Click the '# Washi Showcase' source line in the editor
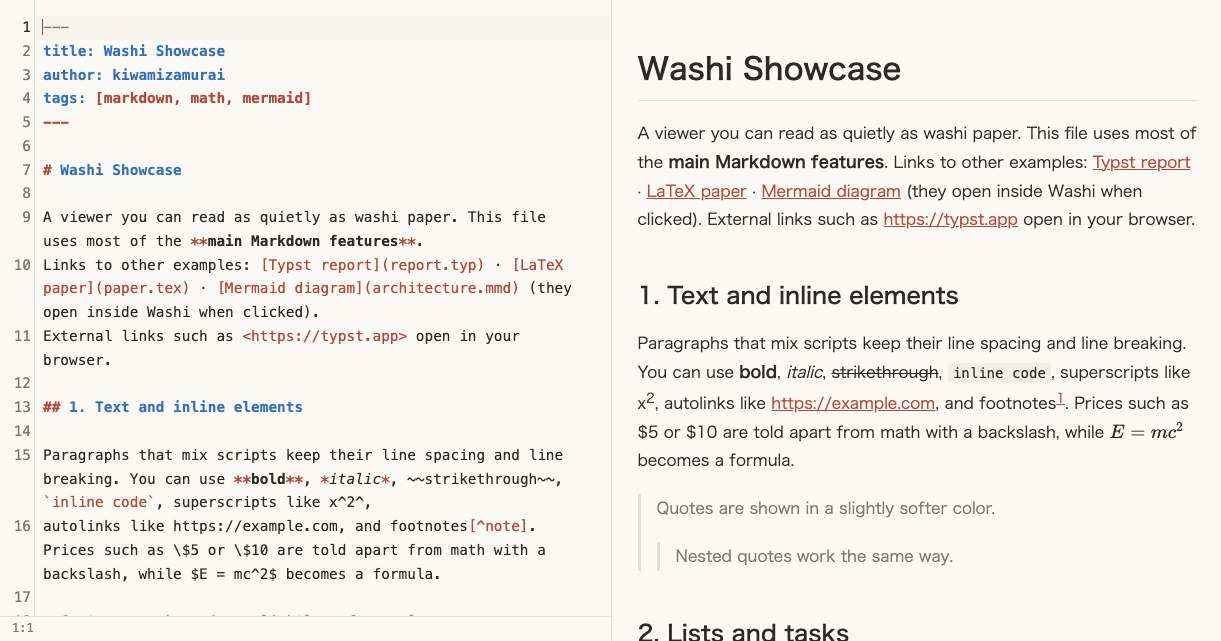The width and height of the screenshot is (1221, 641). coord(112,170)
